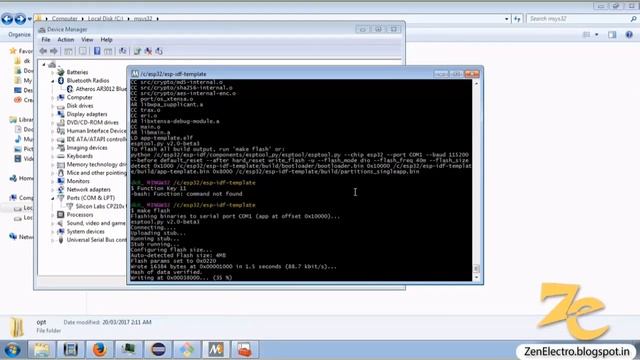Viewport: 640px width, 360px height.
Task: Click Scan for hardware changes toolbar icon
Action: coord(122,51)
